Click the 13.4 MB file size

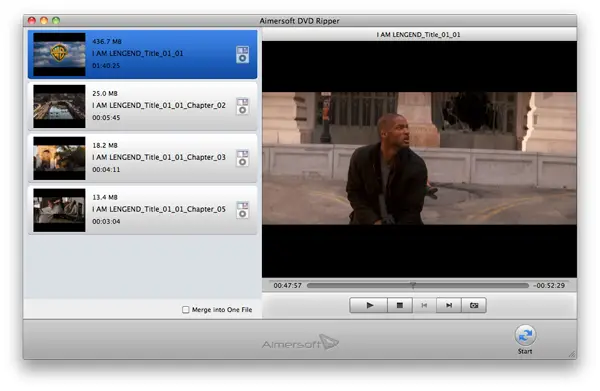coord(105,197)
